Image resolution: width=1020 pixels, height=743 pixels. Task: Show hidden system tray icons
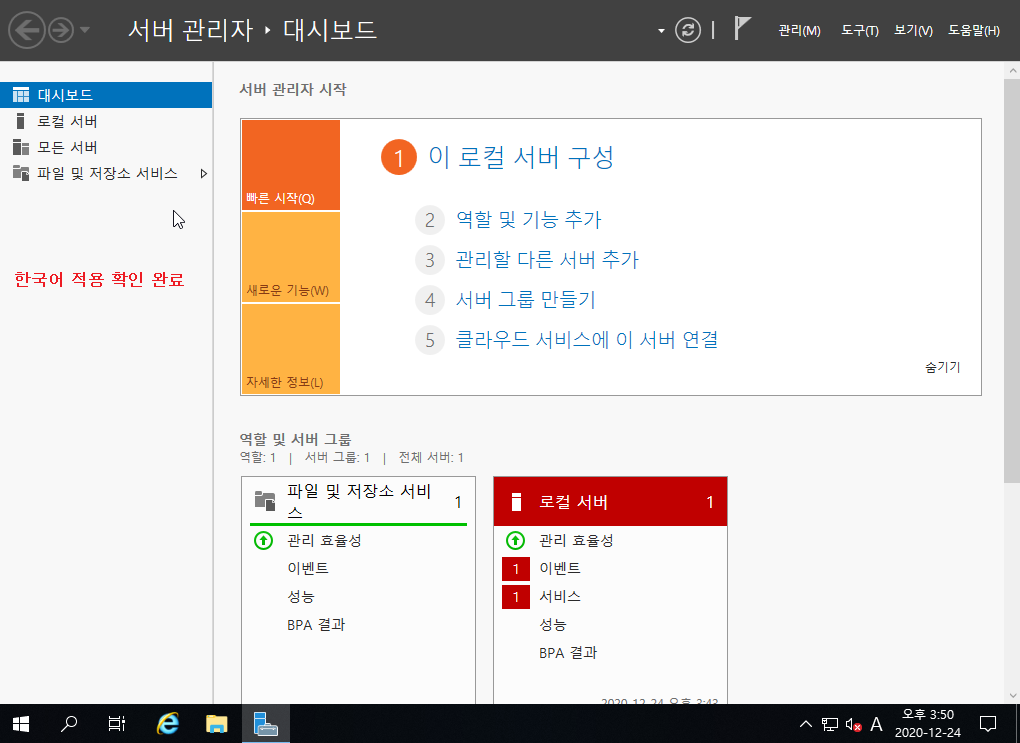(x=805, y=723)
